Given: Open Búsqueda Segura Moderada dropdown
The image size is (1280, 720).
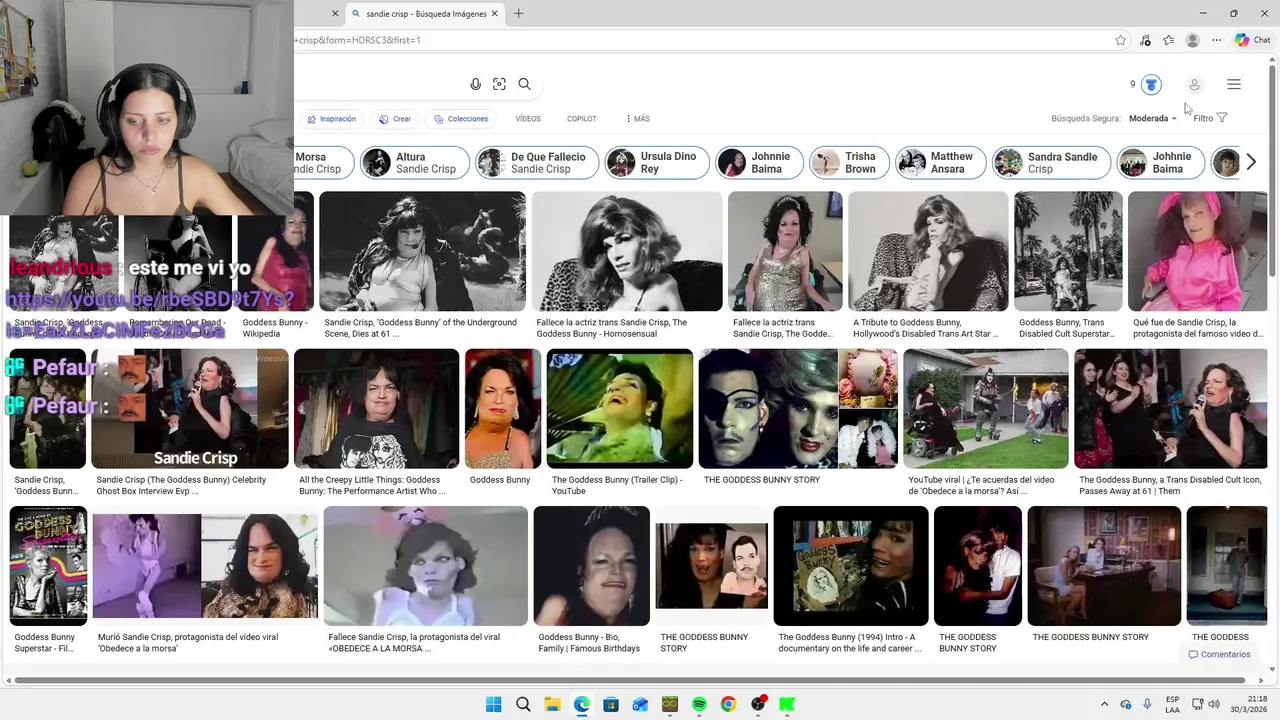Looking at the screenshot, I should (1153, 118).
